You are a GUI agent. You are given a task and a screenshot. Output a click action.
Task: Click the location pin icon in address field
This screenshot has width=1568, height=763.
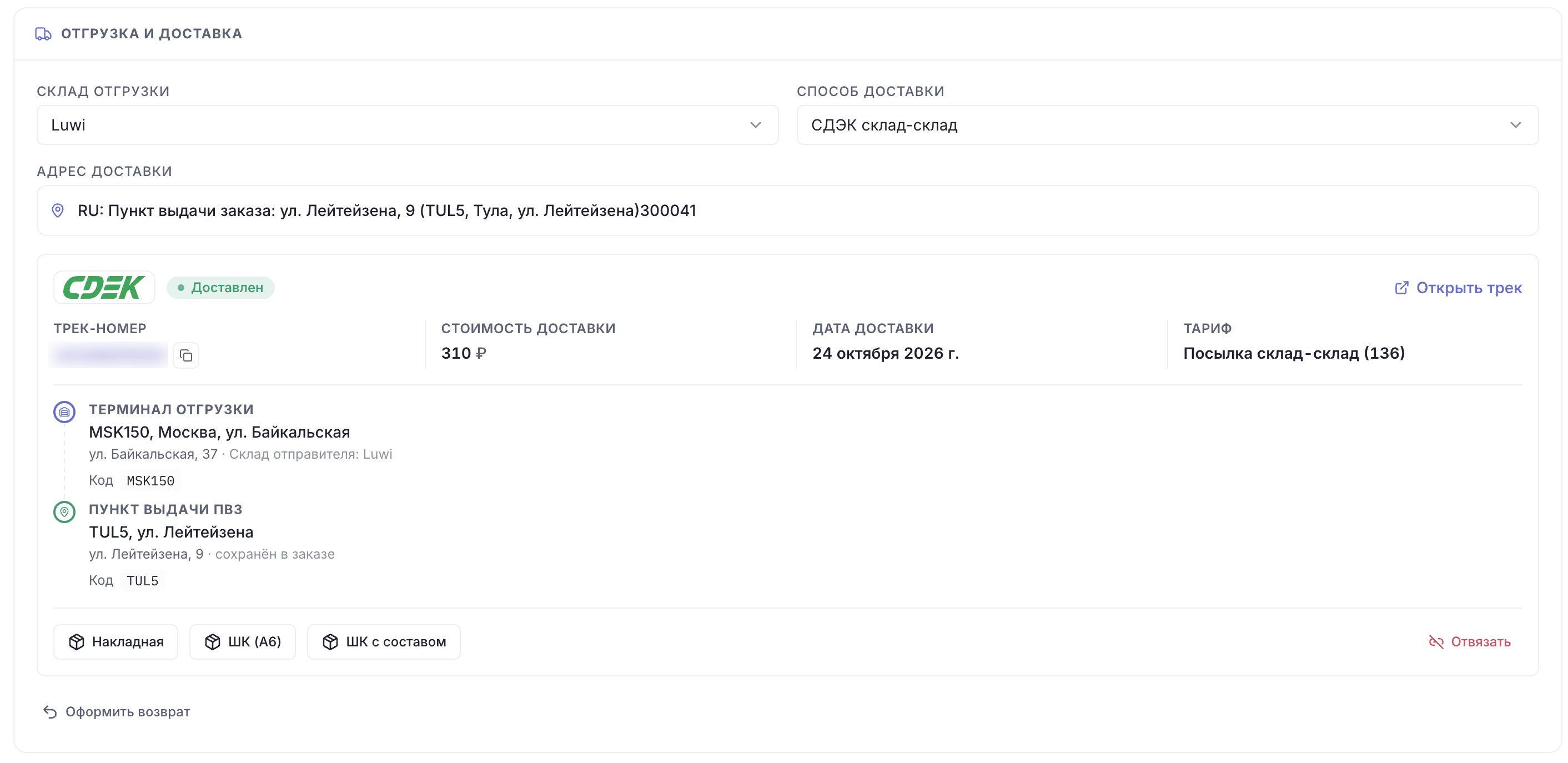[x=58, y=210]
